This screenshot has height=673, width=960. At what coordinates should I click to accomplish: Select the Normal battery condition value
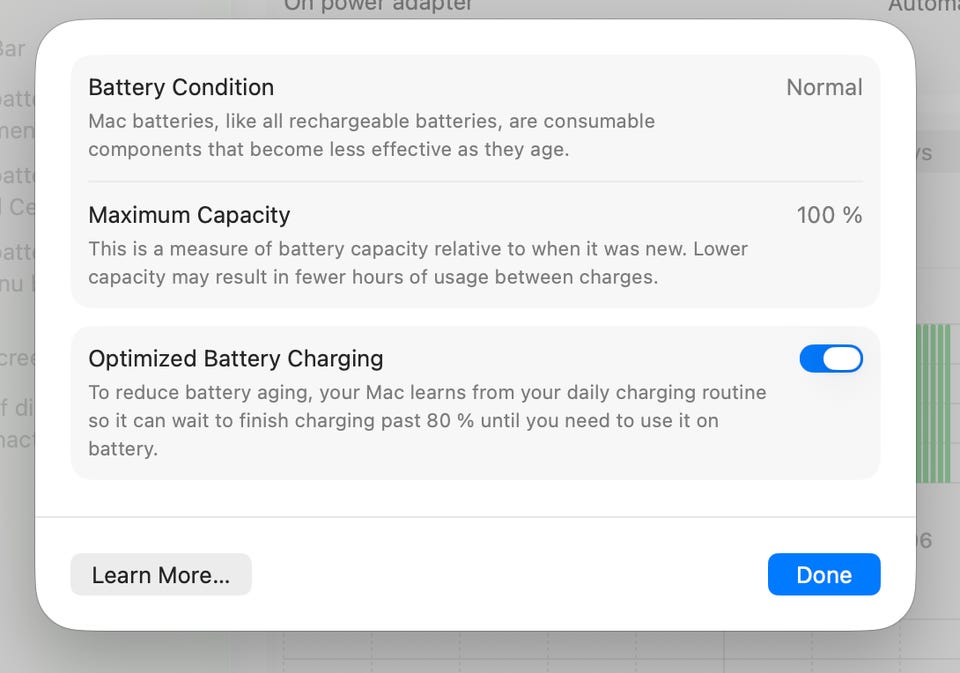click(x=824, y=87)
